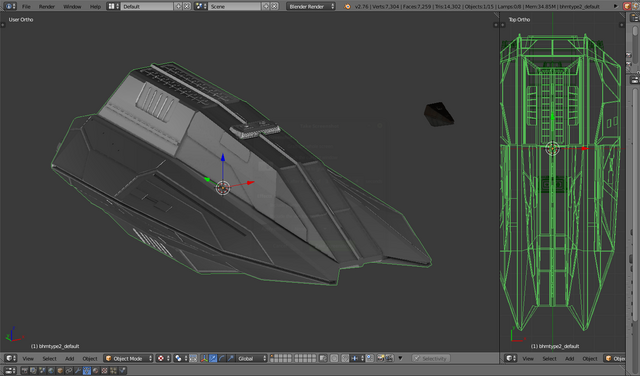The image size is (640, 376).
Task: Toggle the 3D manipulator widget
Action: (204, 358)
